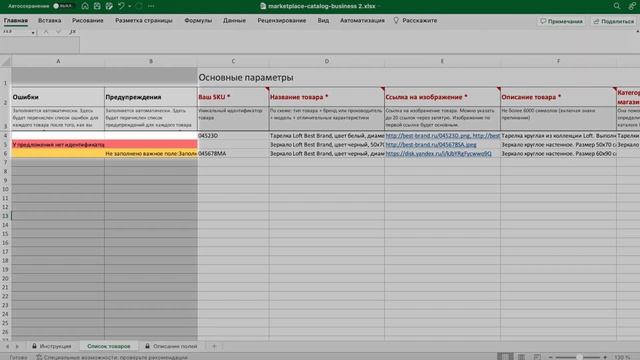
Task: Click the previous sheet navigation arrow
Action: [x=7, y=346]
